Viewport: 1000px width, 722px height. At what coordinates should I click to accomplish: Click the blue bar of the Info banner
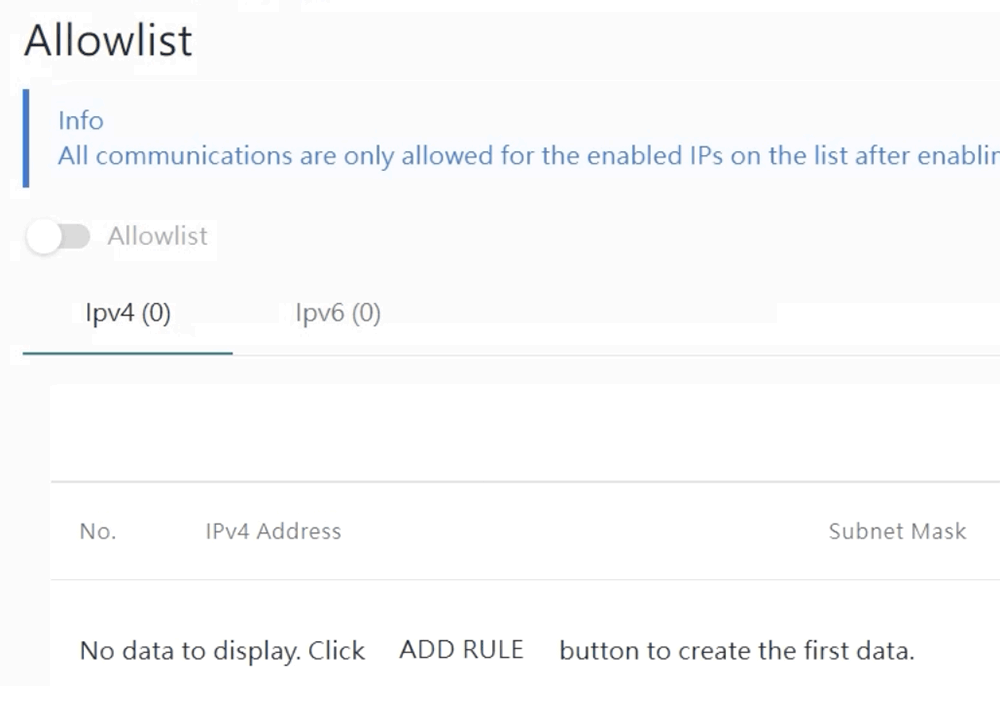26,138
